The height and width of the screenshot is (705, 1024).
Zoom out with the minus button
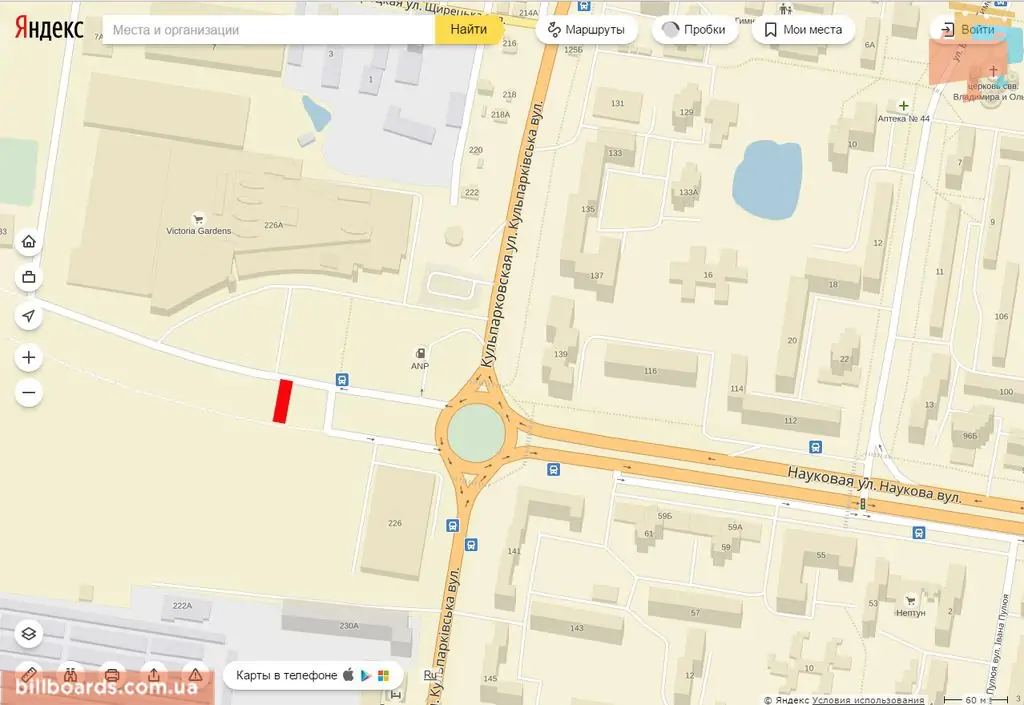tap(29, 392)
